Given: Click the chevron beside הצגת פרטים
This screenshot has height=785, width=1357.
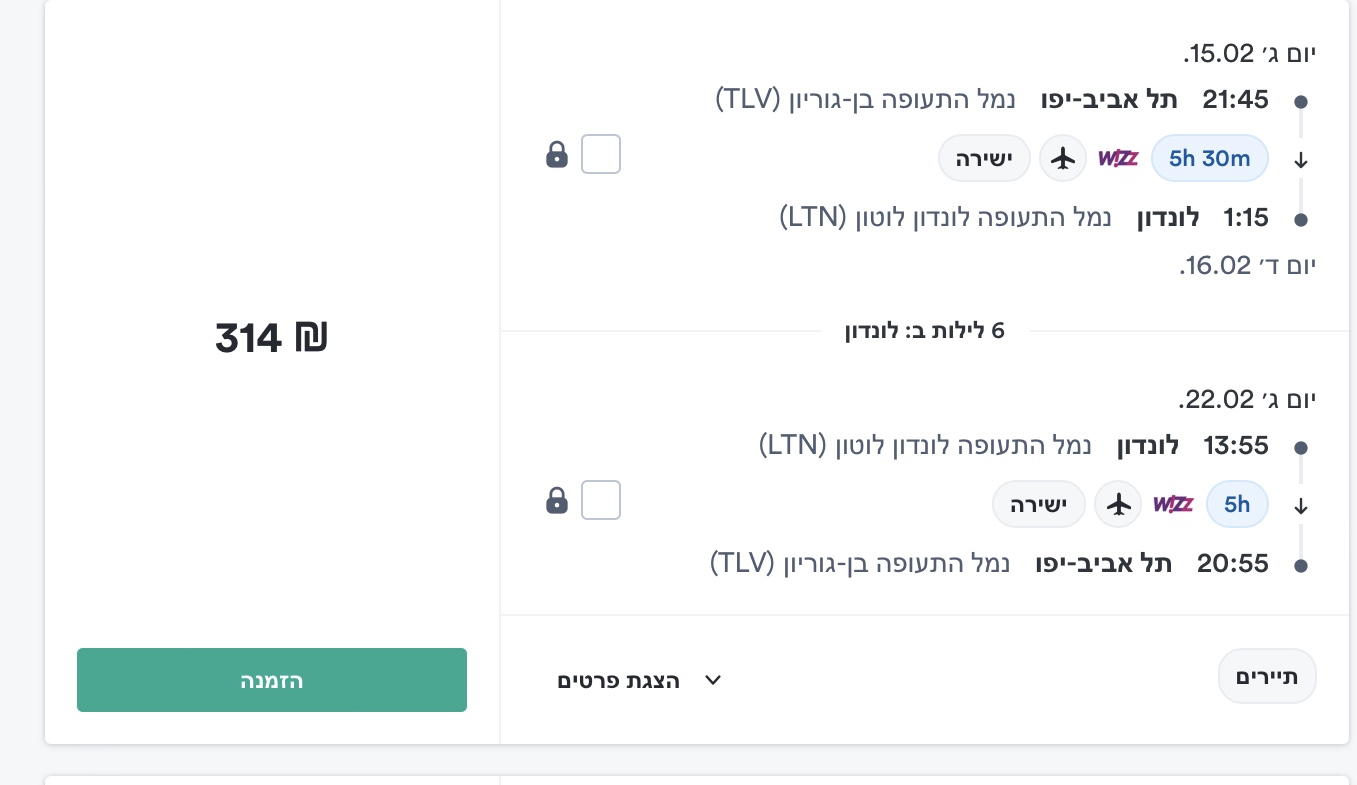Looking at the screenshot, I should [x=713, y=681].
